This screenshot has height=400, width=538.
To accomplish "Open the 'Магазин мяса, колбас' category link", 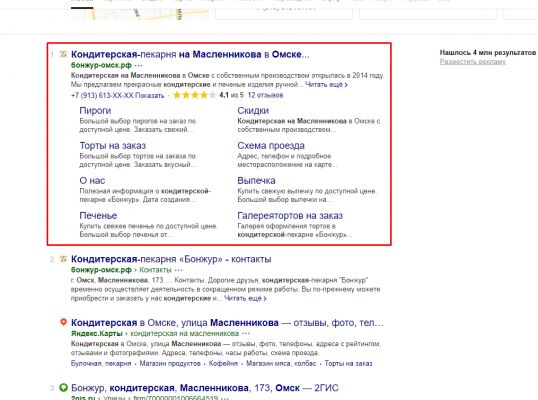I will pyautogui.click(x=281, y=363).
